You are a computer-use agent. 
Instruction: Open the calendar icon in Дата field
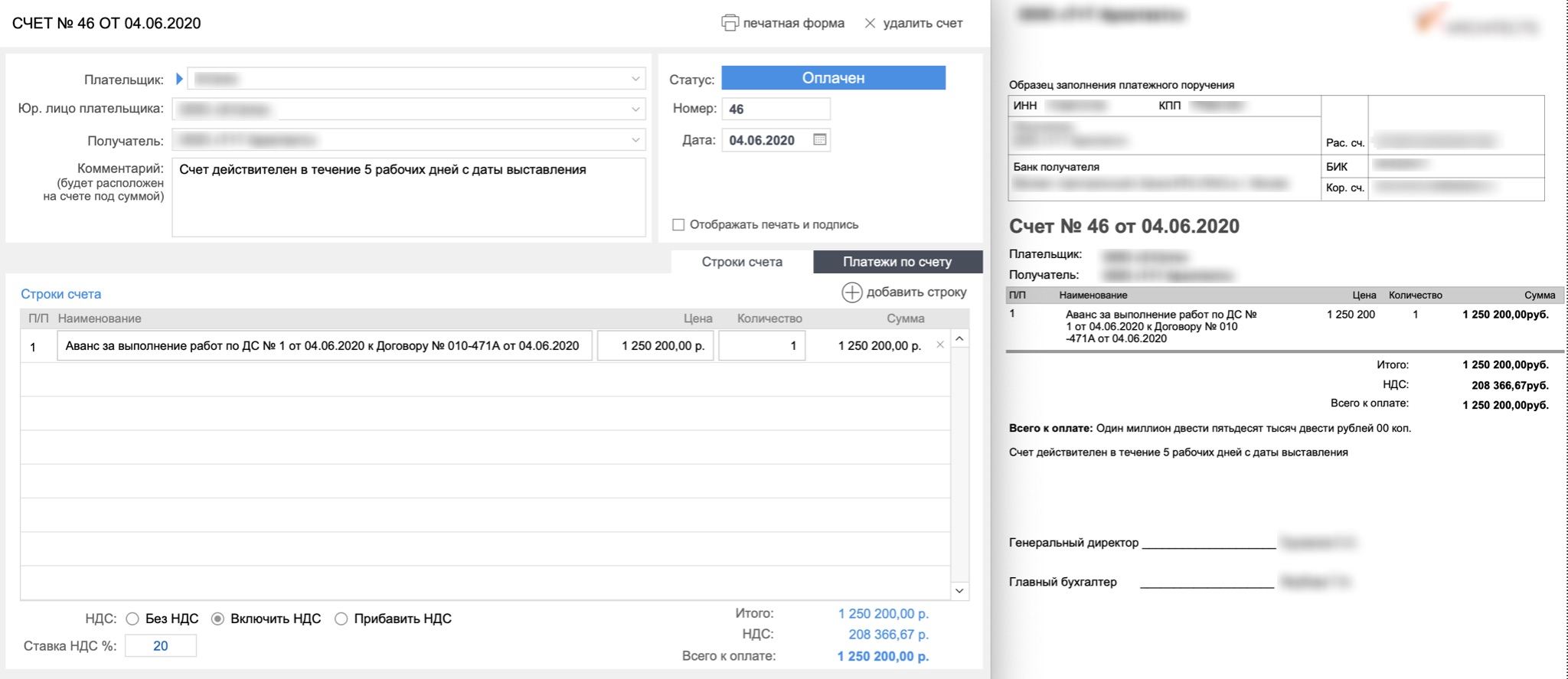tap(819, 139)
